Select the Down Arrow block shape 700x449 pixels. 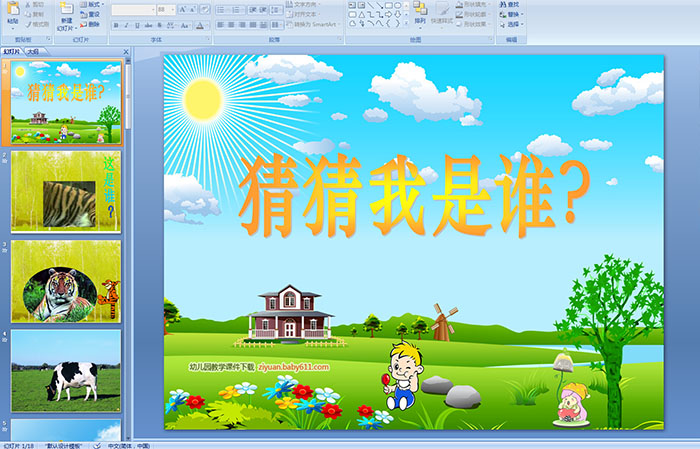[398, 15]
